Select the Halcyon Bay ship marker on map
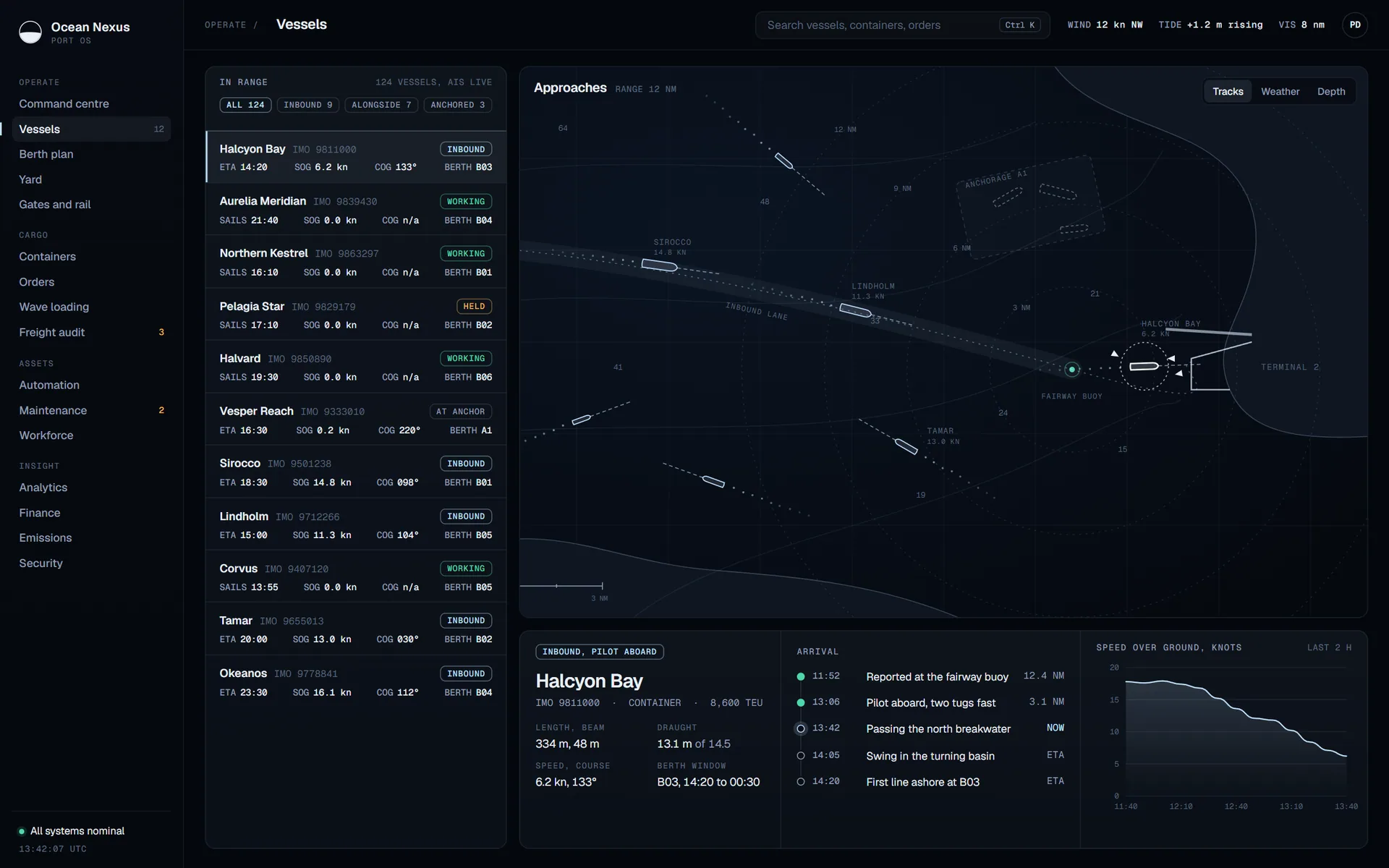 [x=1144, y=366]
